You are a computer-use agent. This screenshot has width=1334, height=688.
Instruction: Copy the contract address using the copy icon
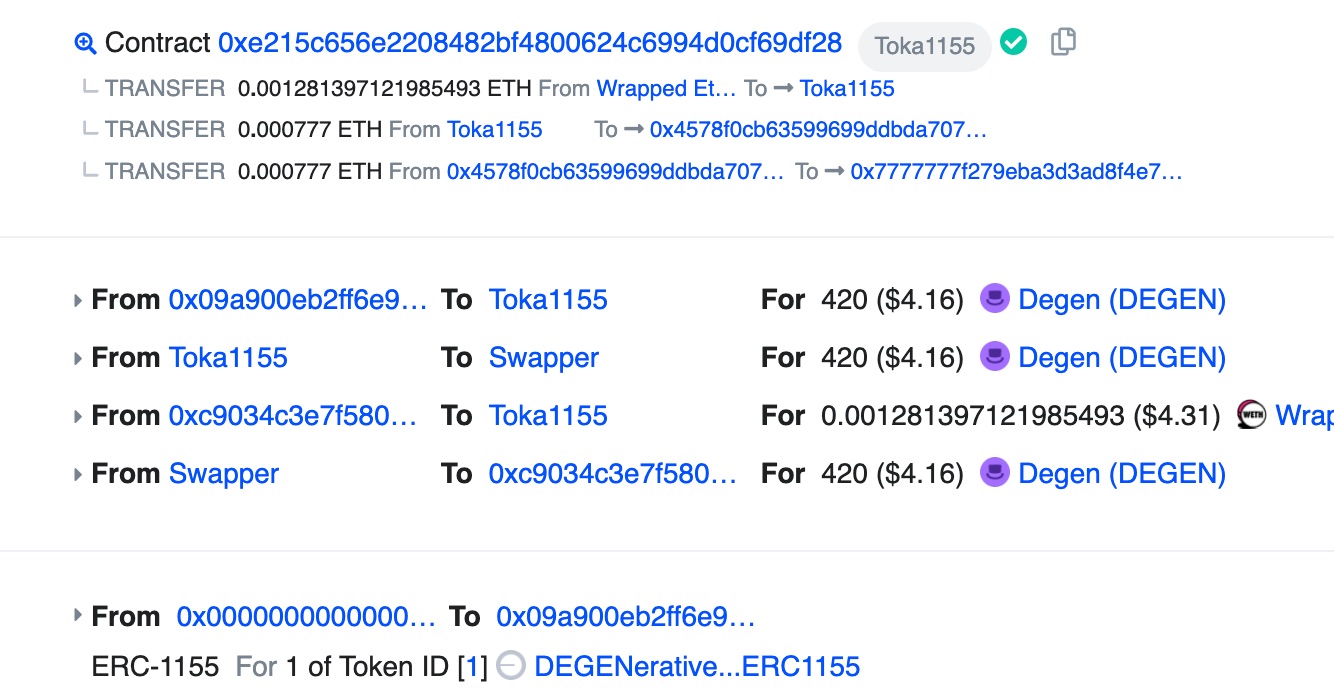pyautogui.click(x=1063, y=42)
